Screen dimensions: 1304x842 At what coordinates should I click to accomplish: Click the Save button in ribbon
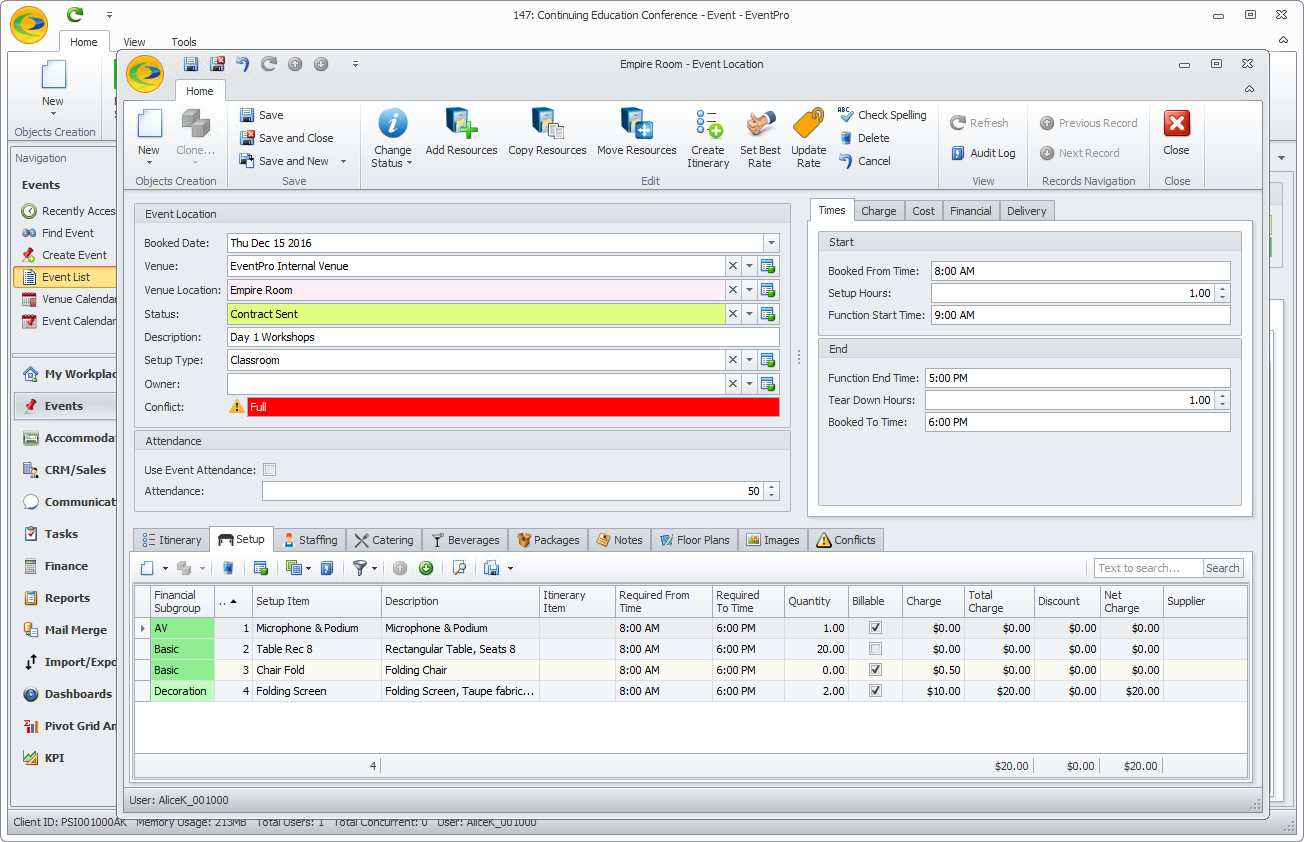click(261, 115)
